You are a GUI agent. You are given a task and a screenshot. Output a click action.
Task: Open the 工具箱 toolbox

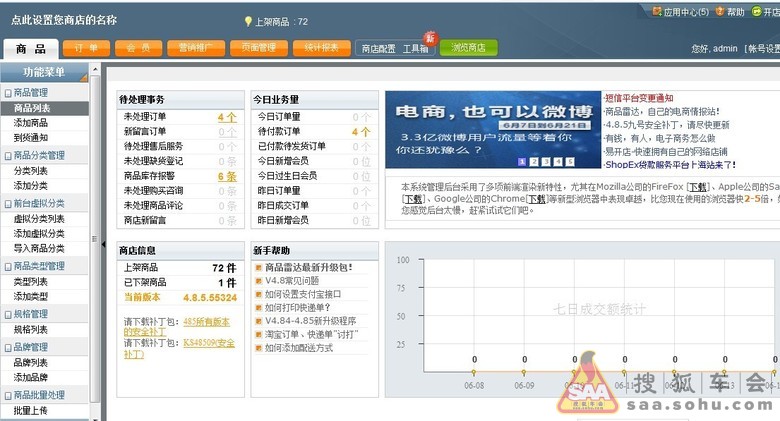coord(415,49)
